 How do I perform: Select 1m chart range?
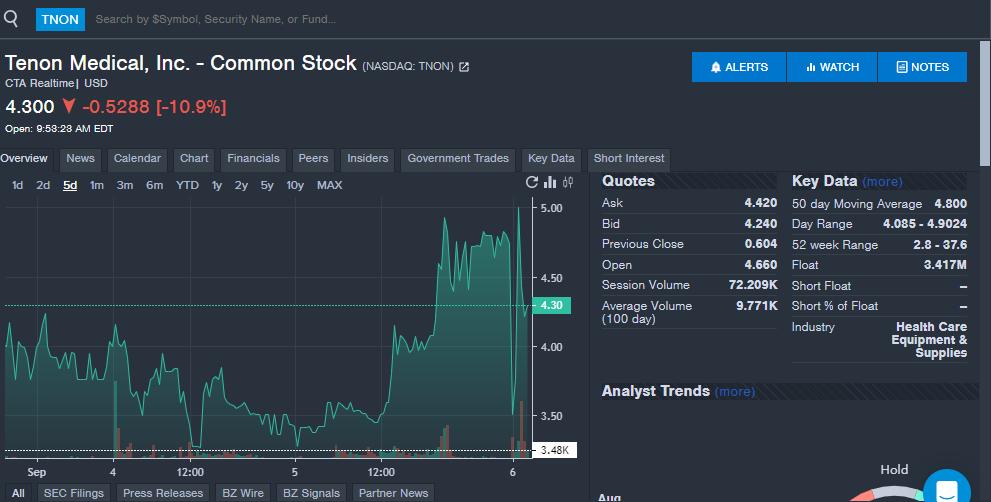click(97, 185)
